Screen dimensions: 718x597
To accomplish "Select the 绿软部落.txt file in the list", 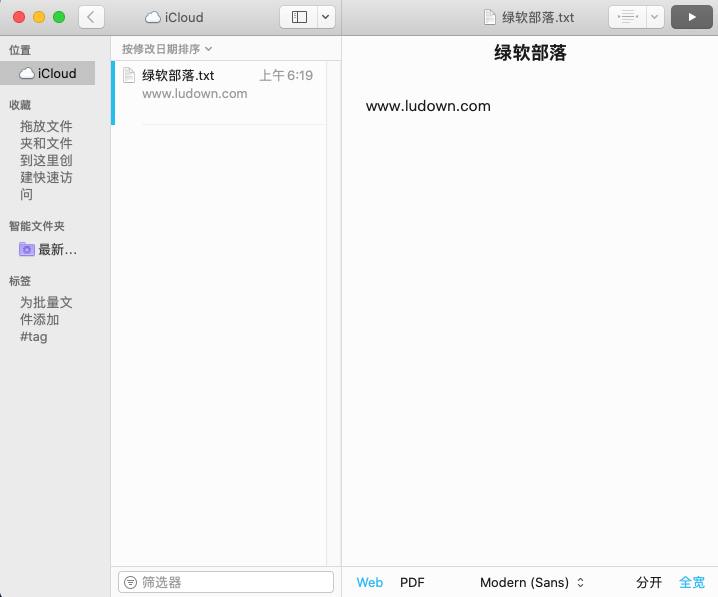I will [x=220, y=93].
